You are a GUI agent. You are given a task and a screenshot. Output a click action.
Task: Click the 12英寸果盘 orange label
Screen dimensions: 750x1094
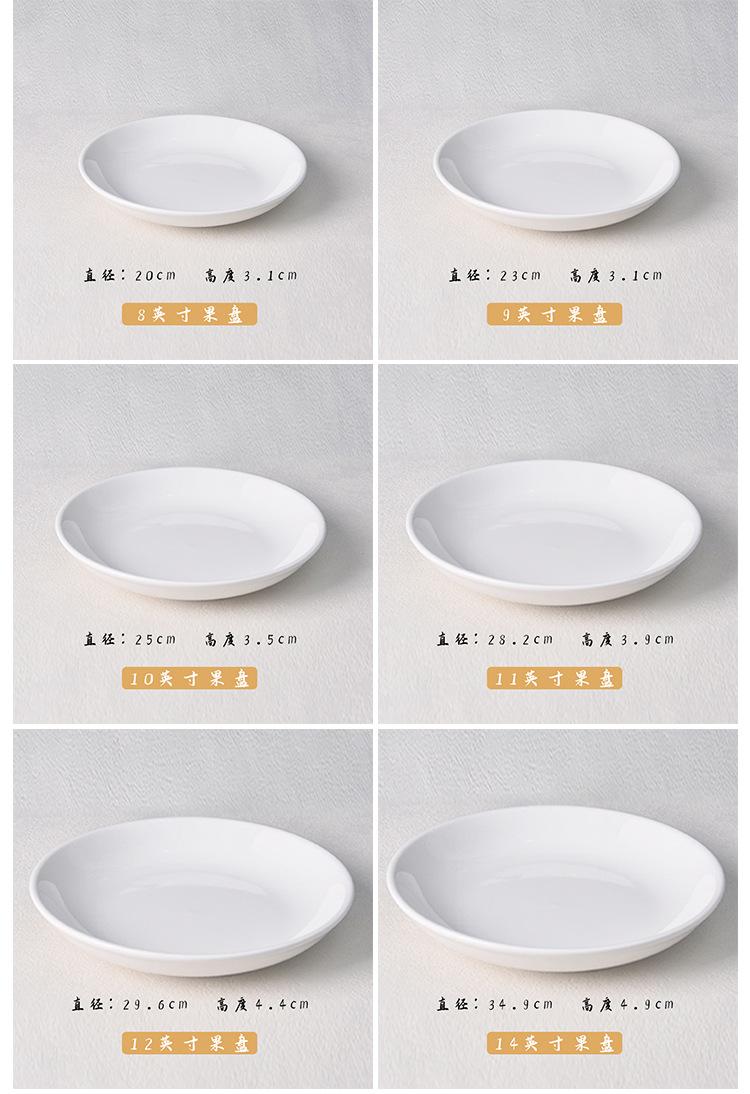pos(190,1043)
